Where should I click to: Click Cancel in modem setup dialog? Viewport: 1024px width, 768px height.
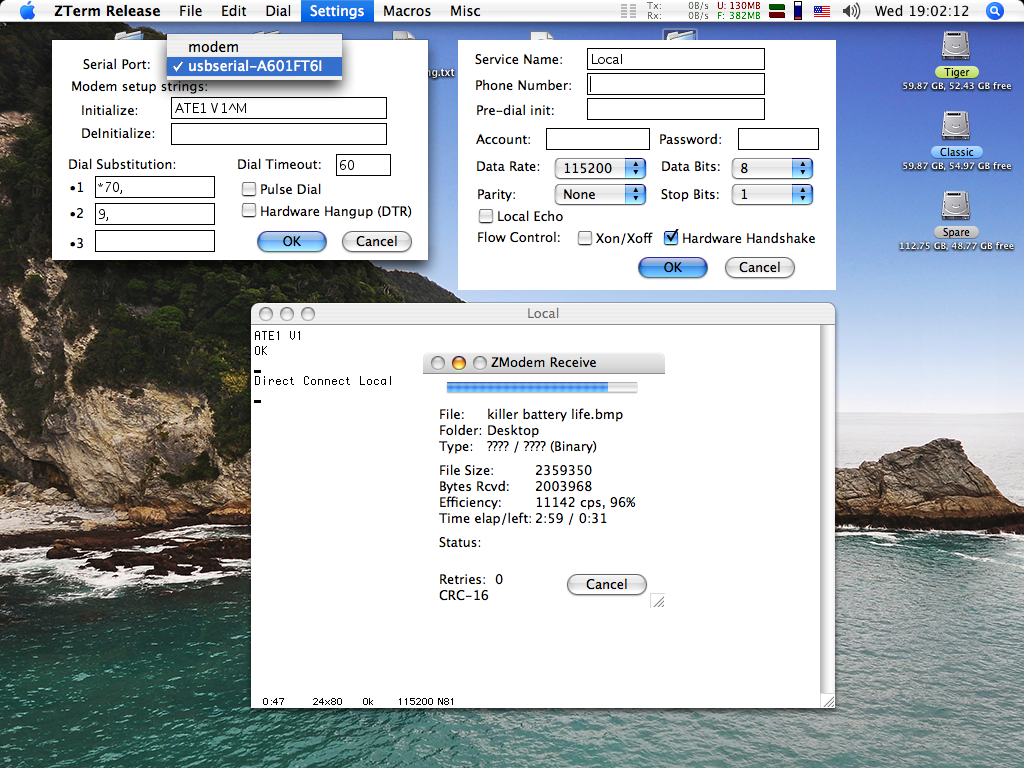click(376, 241)
